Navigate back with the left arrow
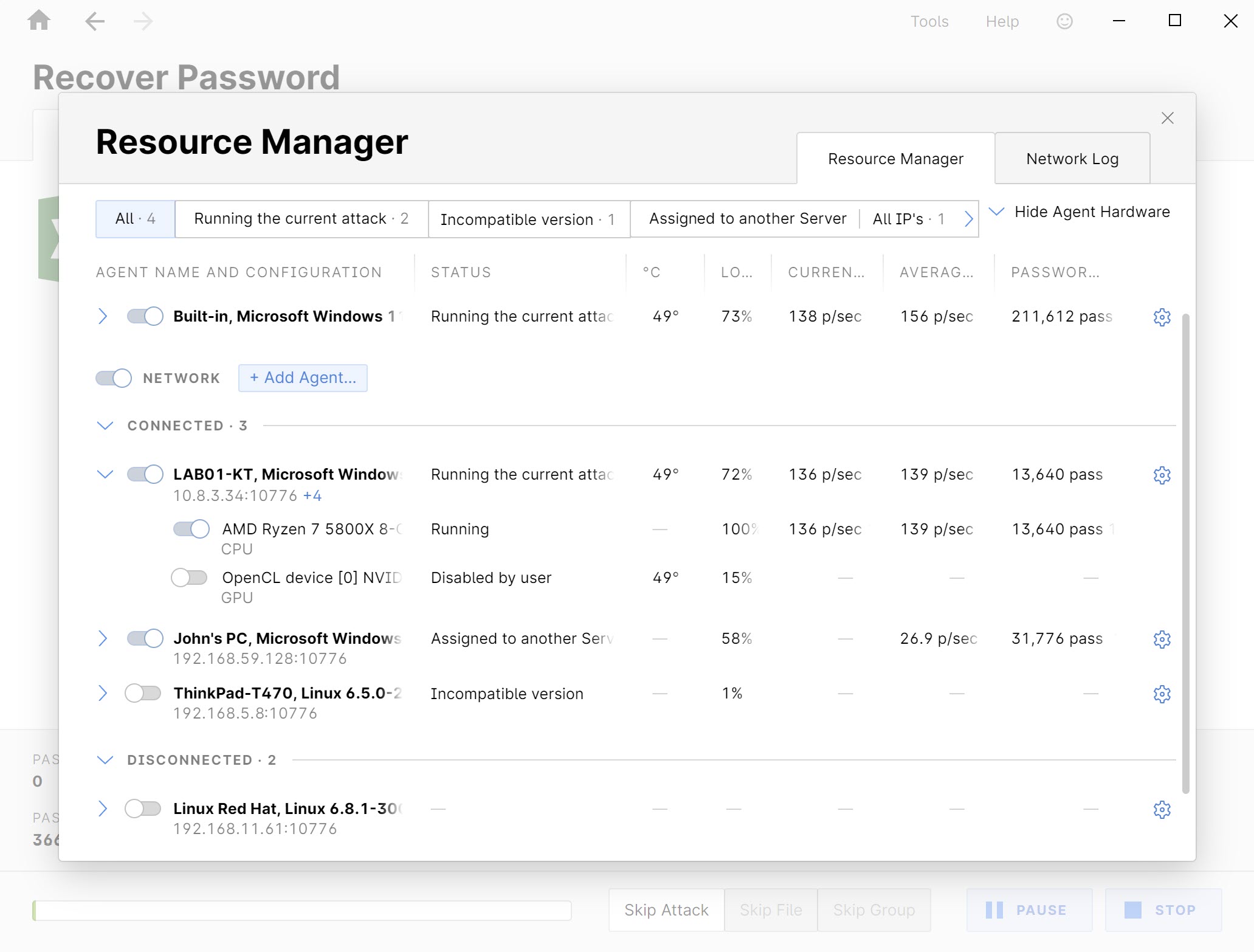Viewport: 1254px width, 952px height. tap(95, 22)
